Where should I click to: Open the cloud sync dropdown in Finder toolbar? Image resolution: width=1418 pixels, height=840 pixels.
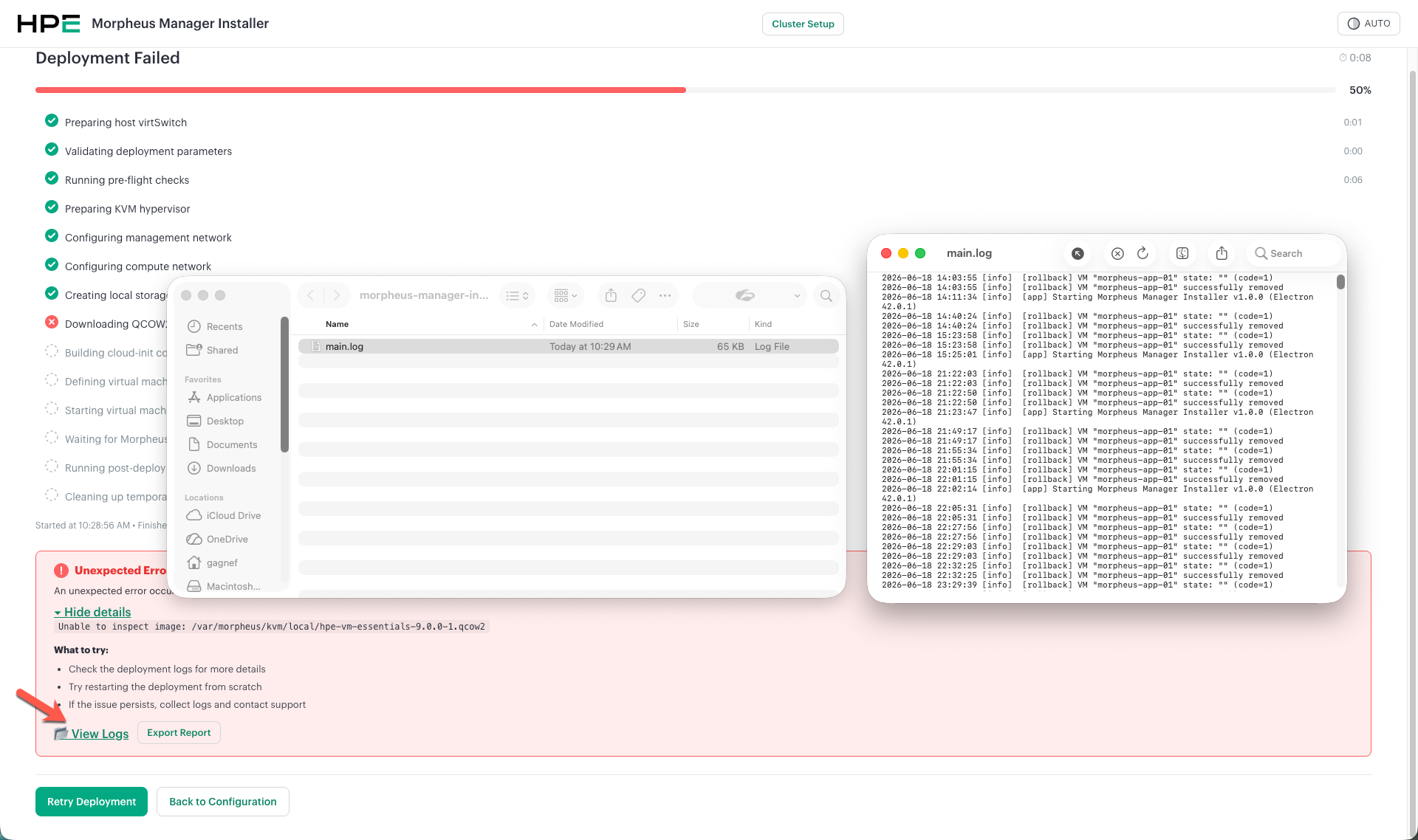pos(750,295)
